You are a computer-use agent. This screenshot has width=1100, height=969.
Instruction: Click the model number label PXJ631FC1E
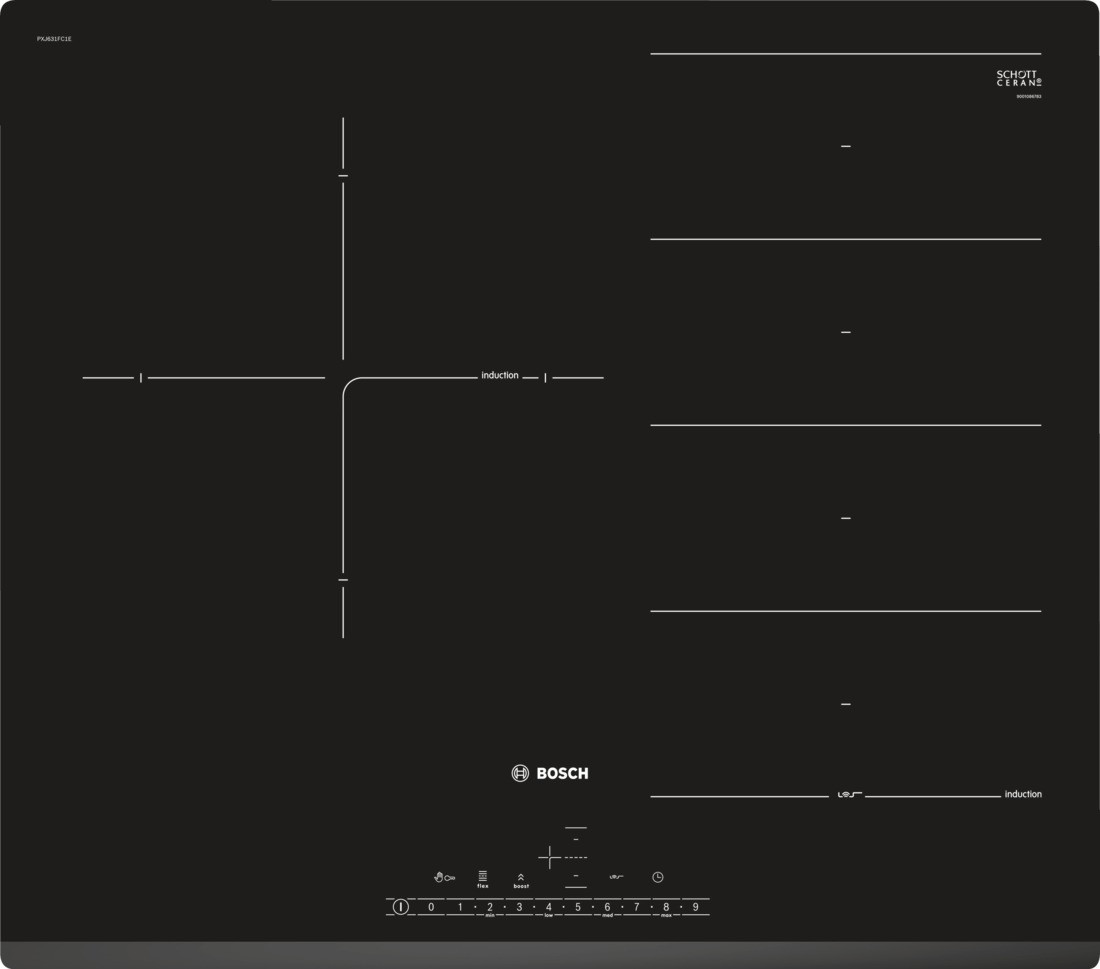[x=55, y=38]
